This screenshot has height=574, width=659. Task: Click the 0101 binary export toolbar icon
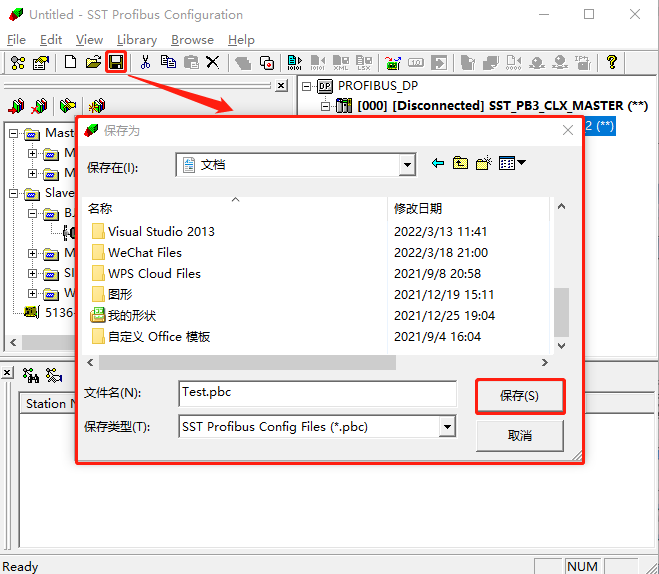295,62
